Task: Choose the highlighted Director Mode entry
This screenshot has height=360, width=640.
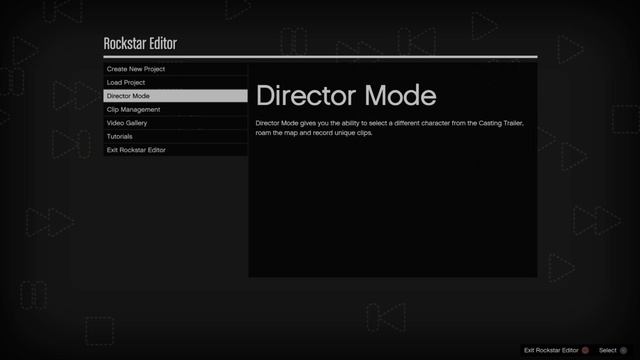Action: click(x=175, y=96)
